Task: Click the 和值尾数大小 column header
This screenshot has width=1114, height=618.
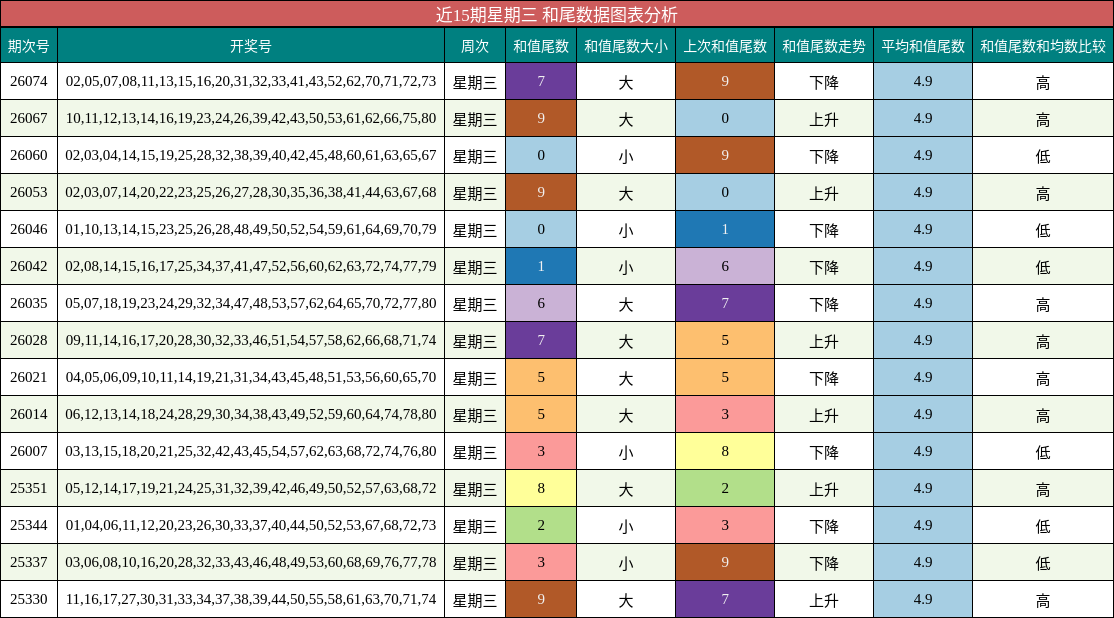Action: click(x=625, y=45)
